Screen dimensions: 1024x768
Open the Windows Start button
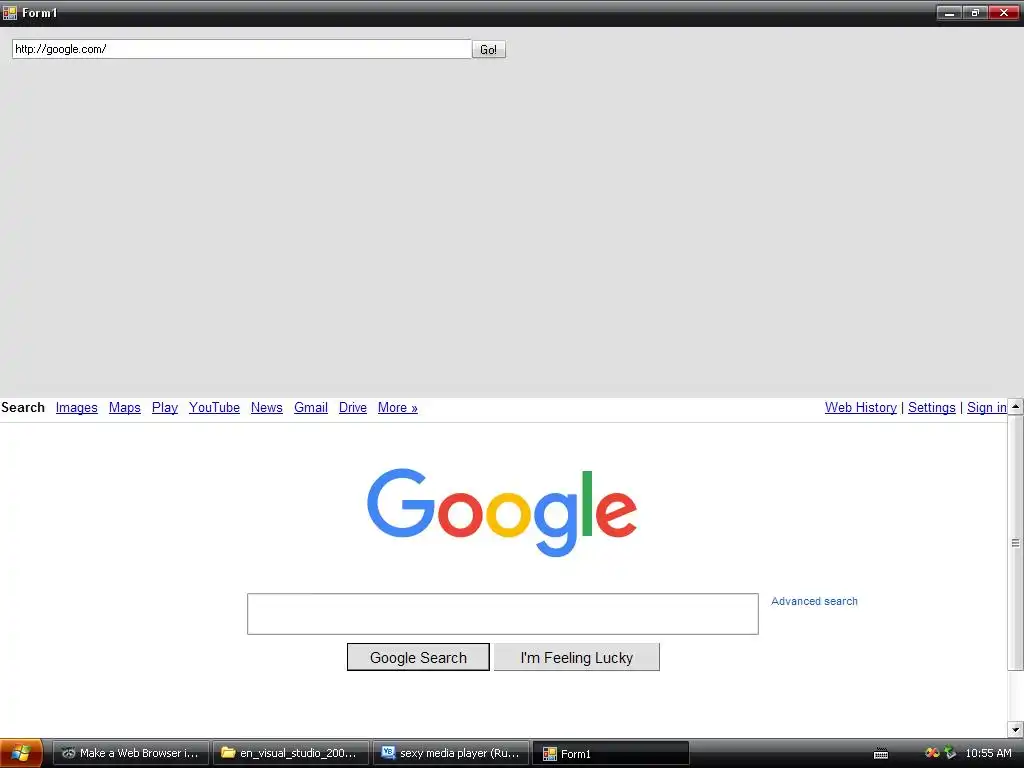[x=21, y=753]
